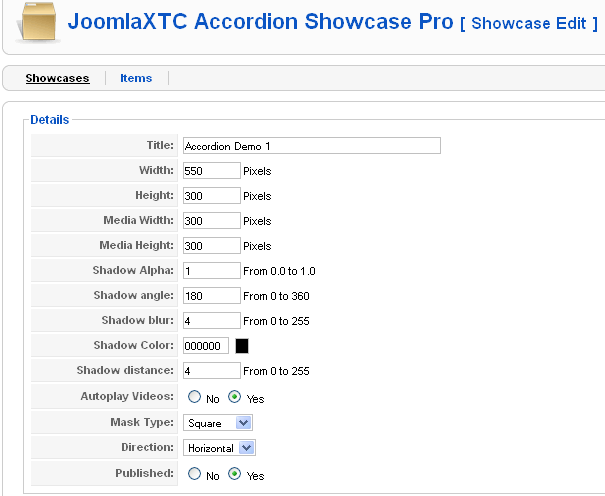The width and height of the screenshot is (605, 496).
Task: Click the 'From 0.0 to 1.0' hint
Action: [x=279, y=271]
